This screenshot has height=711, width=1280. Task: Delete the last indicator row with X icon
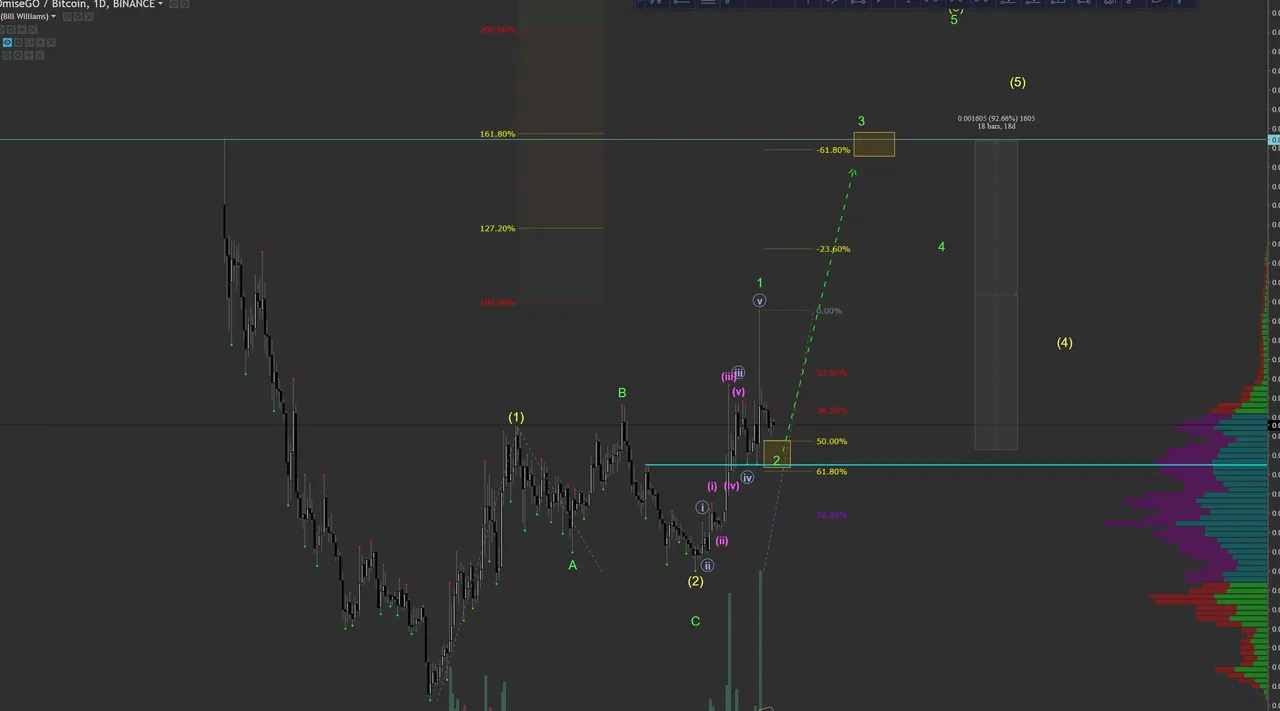click(x=40, y=55)
